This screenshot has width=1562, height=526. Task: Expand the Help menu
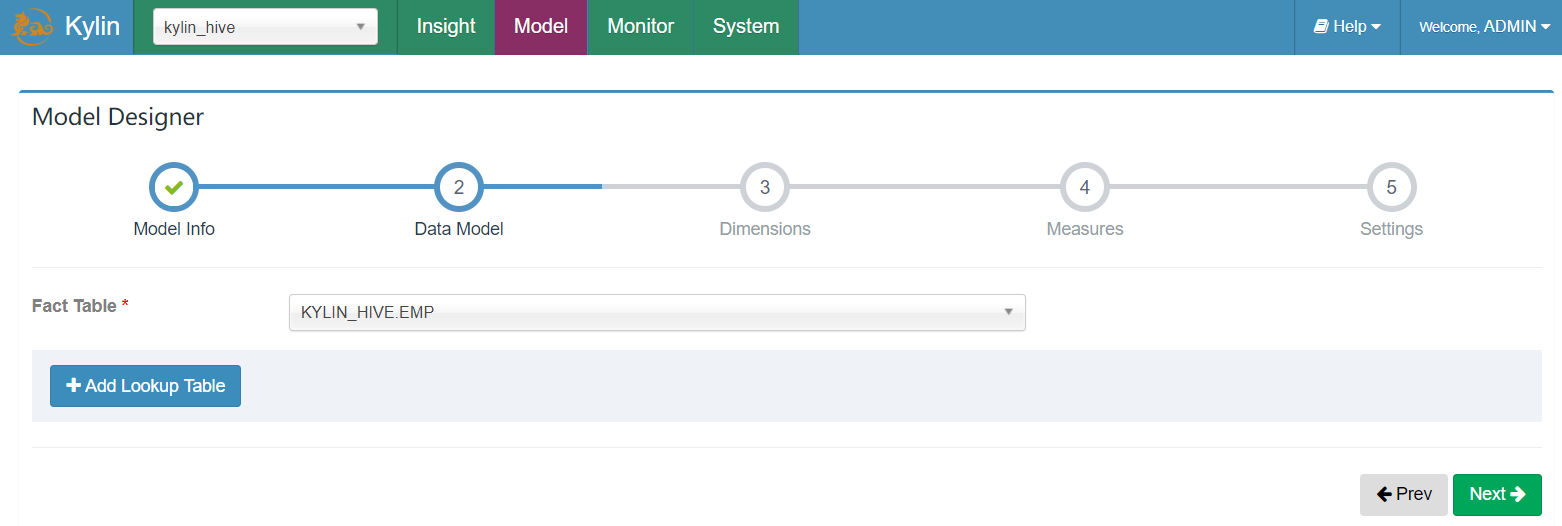click(1347, 27)
